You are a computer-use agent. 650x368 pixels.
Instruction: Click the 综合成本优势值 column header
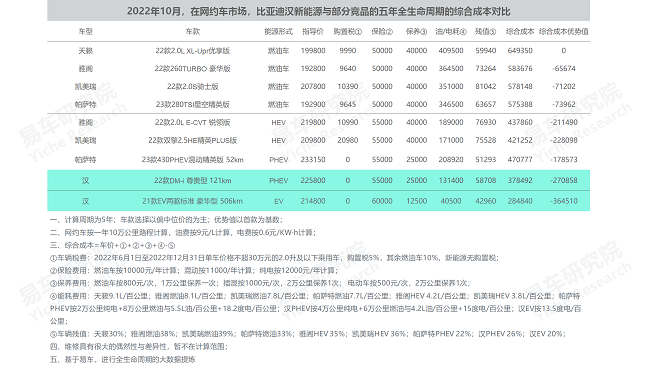[563, 31]
